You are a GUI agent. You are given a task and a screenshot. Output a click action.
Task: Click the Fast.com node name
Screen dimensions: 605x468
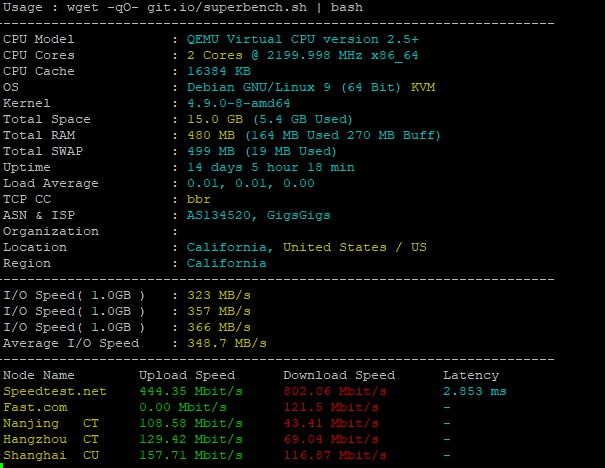click(38, 407)
